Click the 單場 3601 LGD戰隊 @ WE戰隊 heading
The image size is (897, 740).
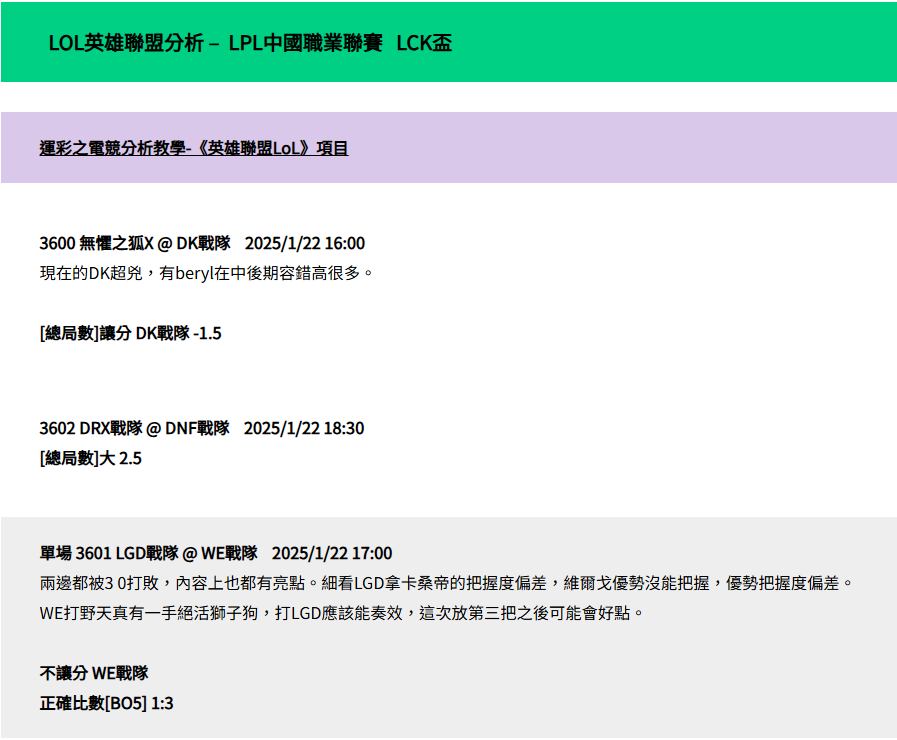216,553
